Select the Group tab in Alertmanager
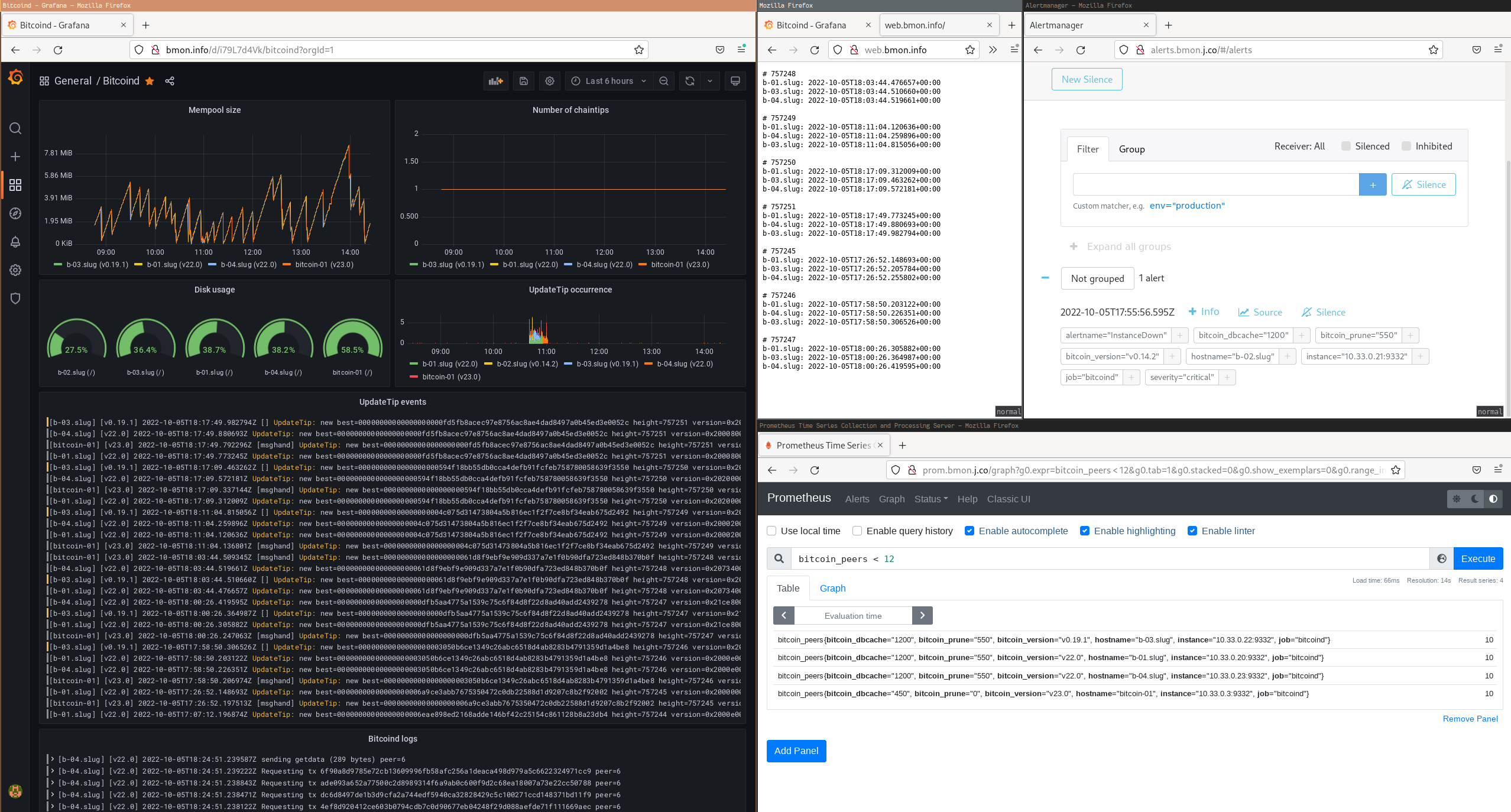The height and width of the screenshot is (812, 1511). 1131,149
